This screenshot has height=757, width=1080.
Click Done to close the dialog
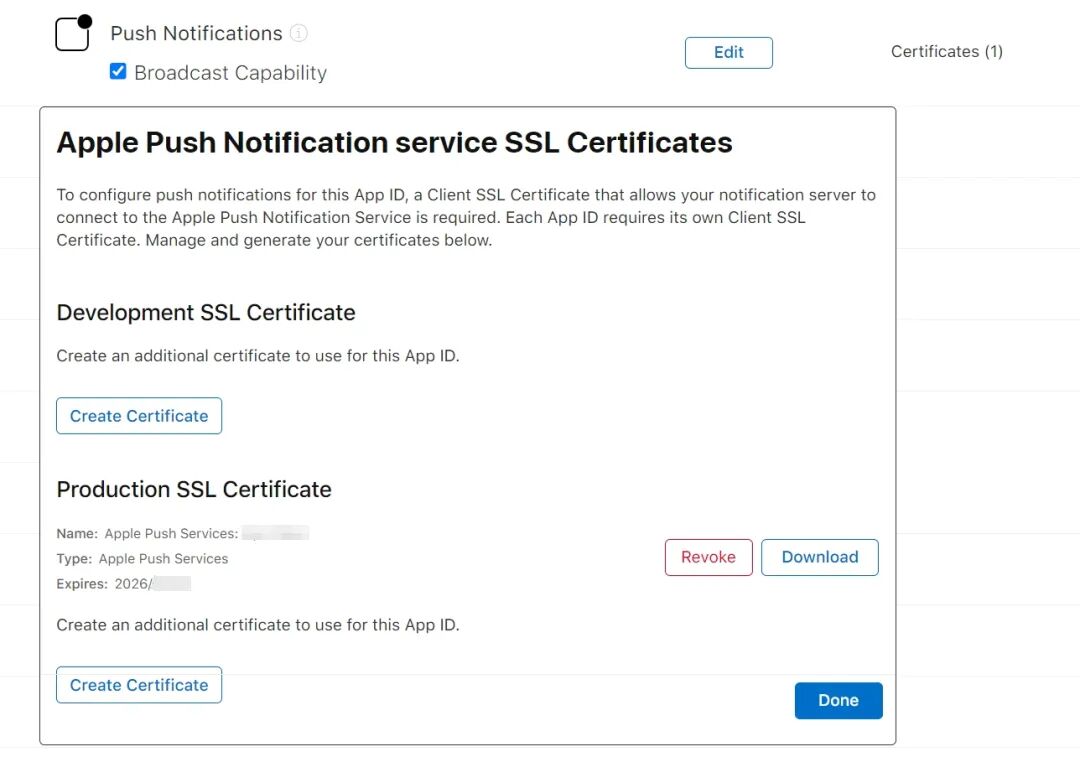[838, 701]
